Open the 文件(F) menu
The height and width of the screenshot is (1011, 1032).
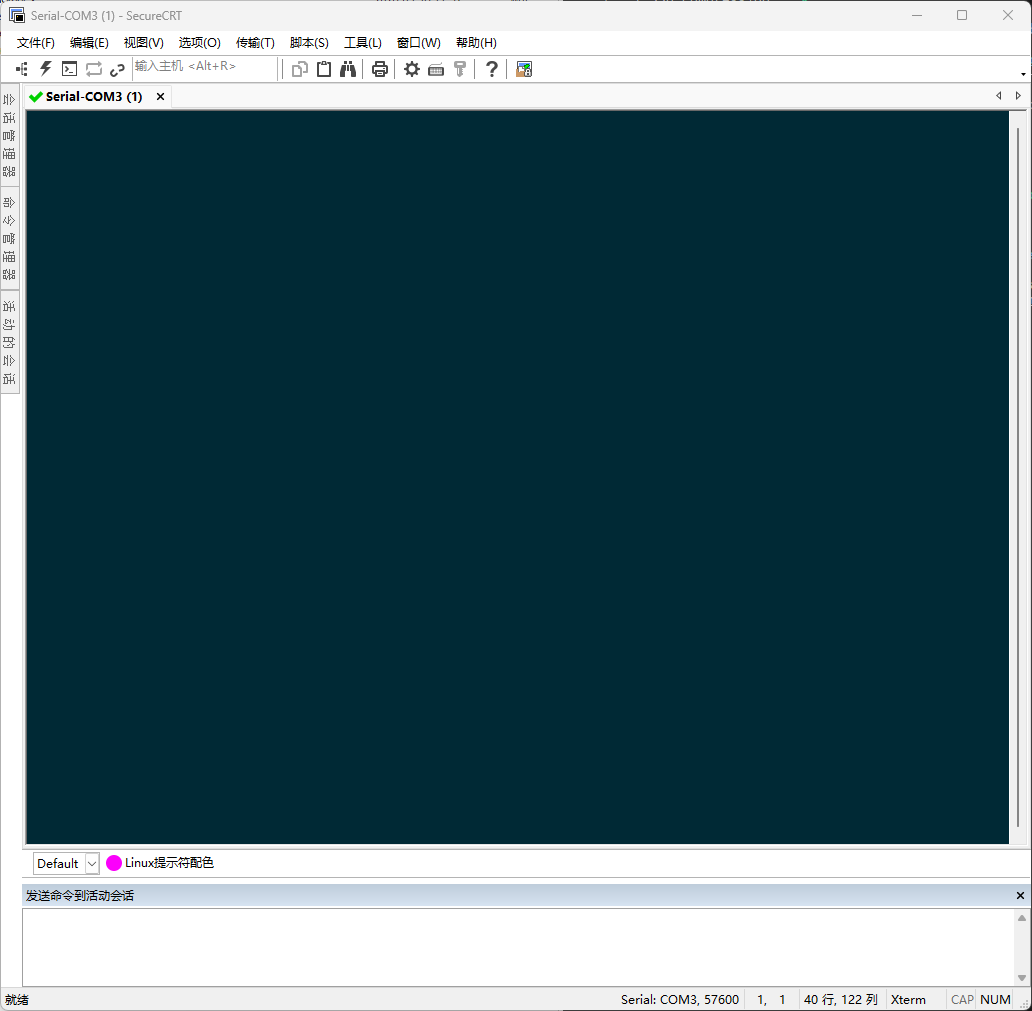click(x=36, y=43)
